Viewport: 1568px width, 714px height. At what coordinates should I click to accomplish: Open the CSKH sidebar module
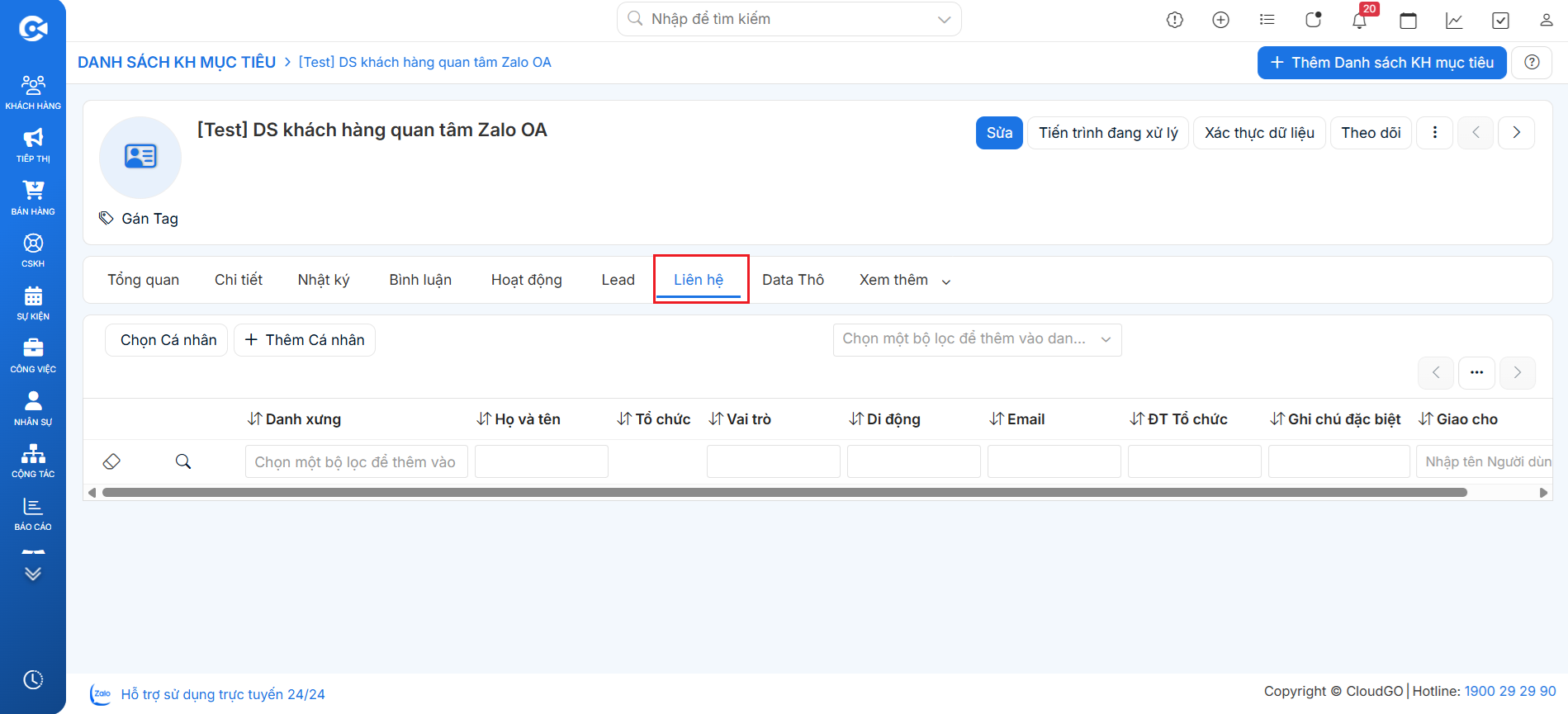33,250
